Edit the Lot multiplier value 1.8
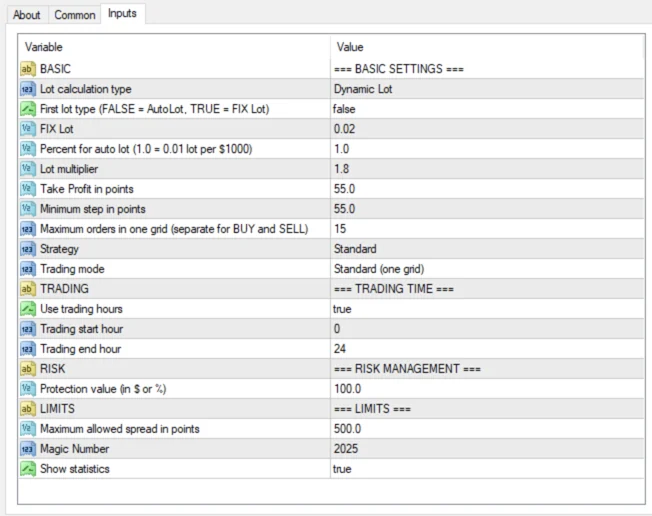The height and width of the screenshot is (516, 652). pos(487,169)
